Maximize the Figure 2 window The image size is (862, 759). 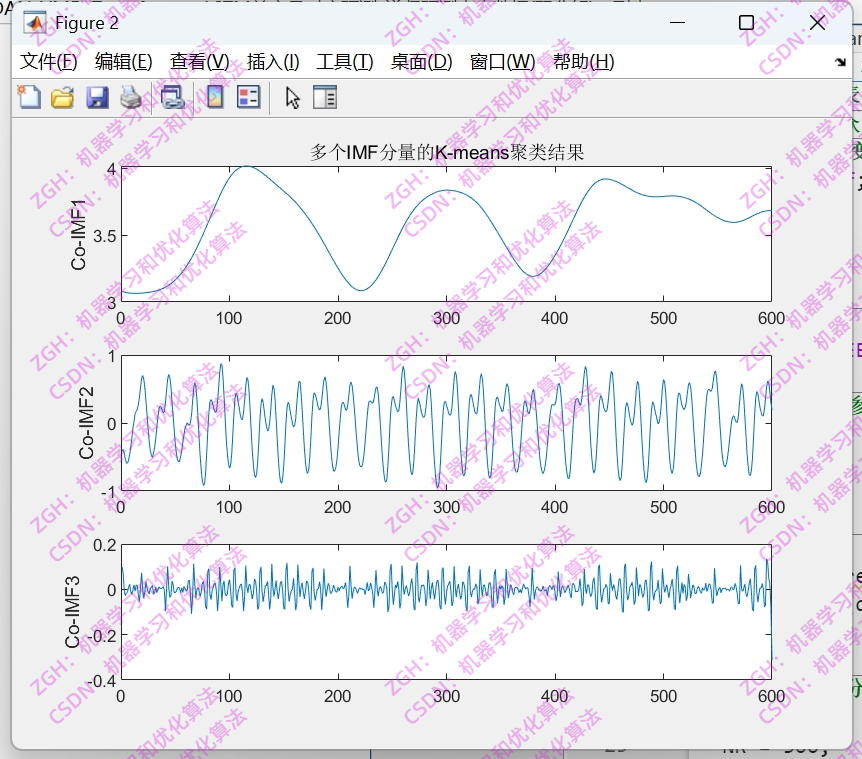pyautogui.click(x=746, y=23)
